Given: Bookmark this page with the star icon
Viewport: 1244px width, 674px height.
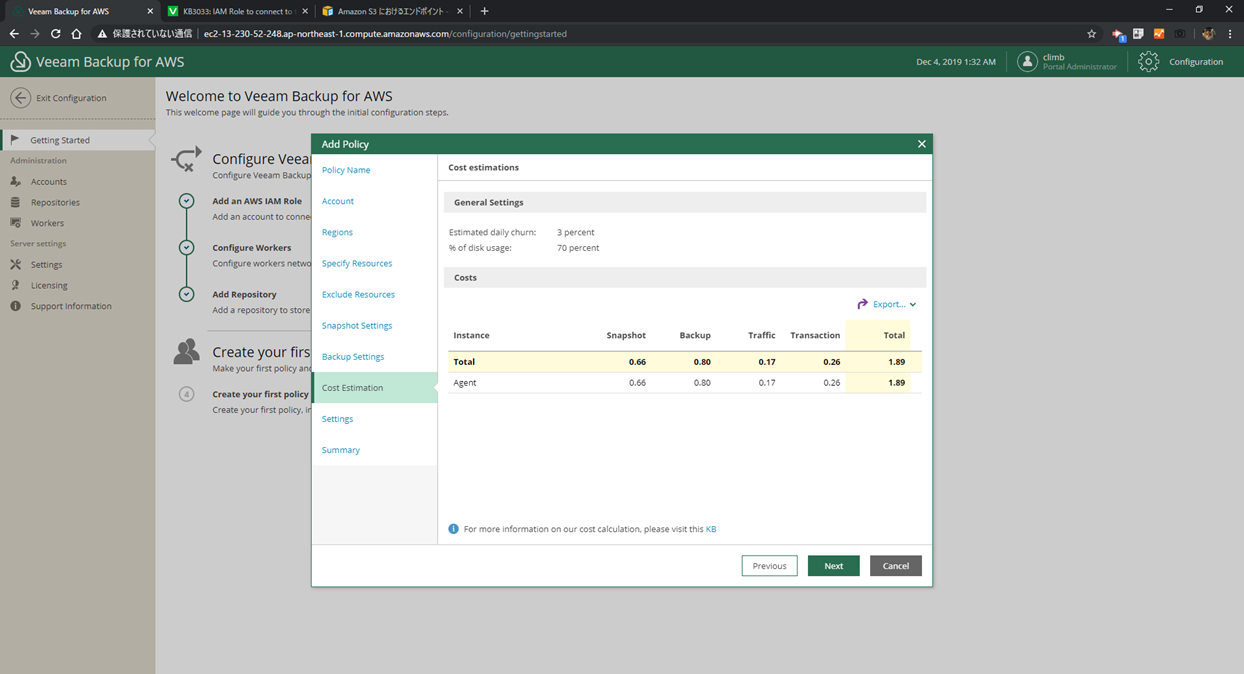Looking at the screenshot, I should [x=1092, y=33].
